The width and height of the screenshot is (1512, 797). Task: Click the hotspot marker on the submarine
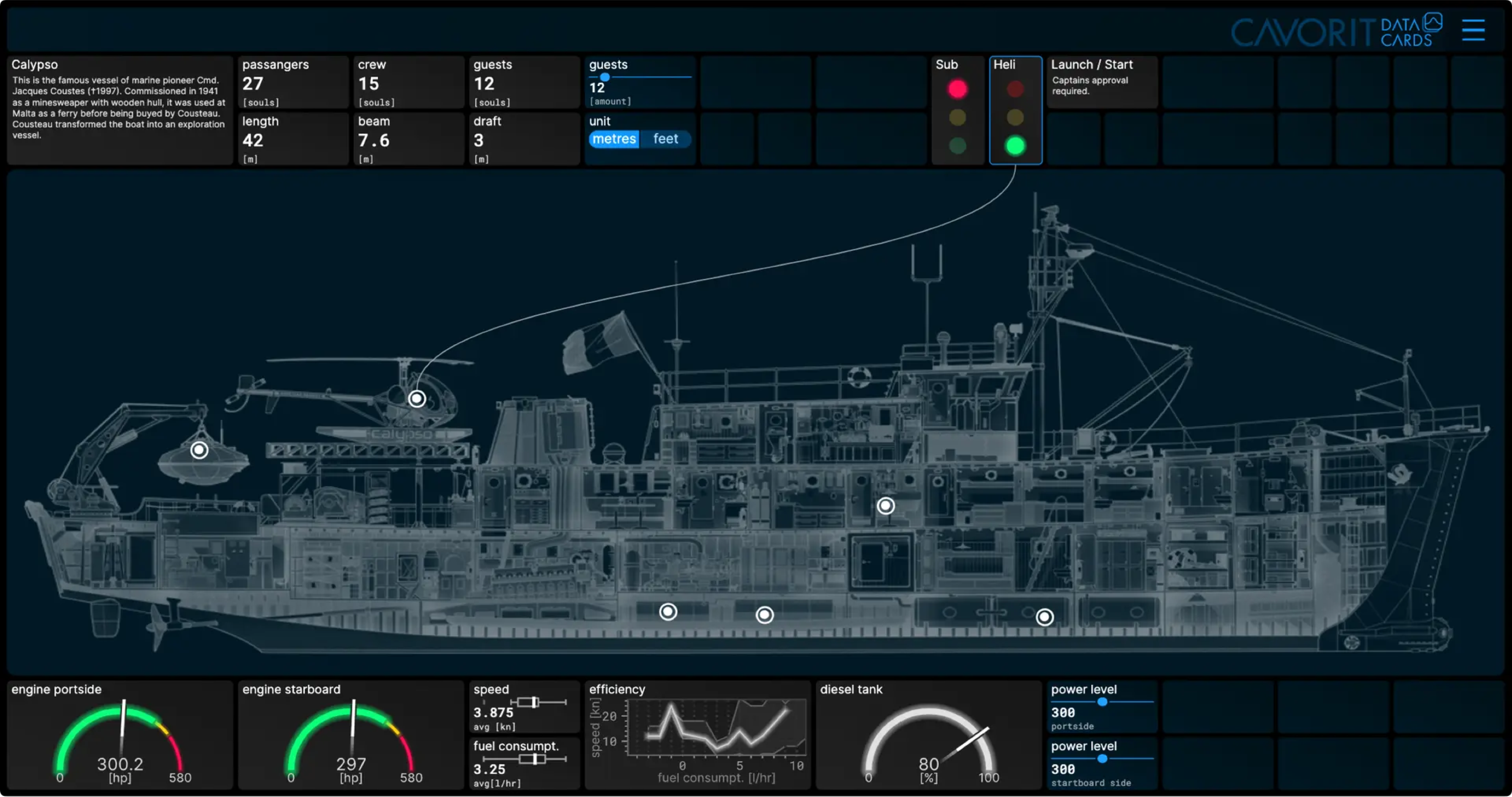point(200,450)
